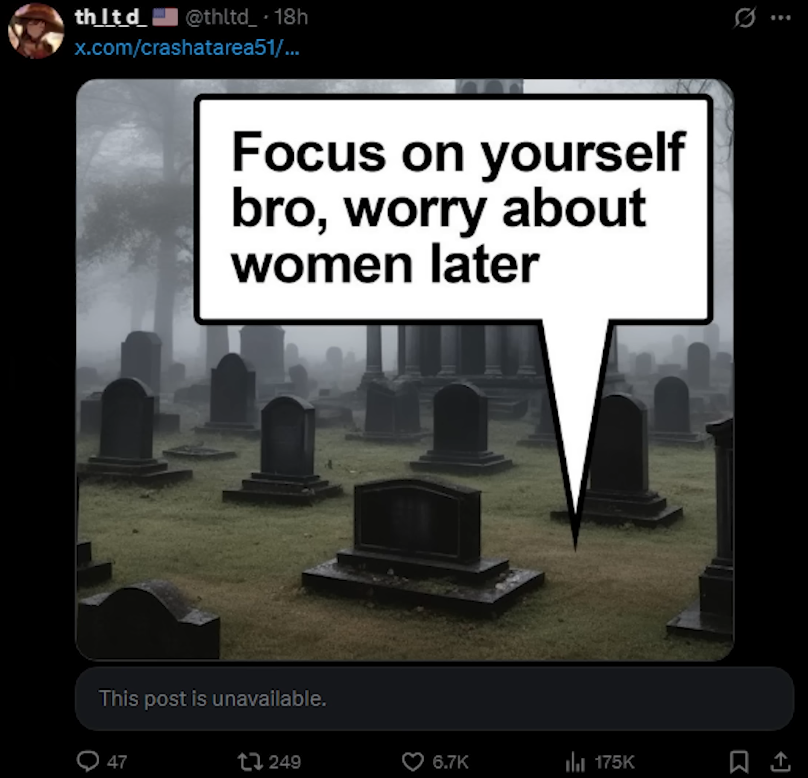808x778 pixels.
Task: Click the 175K views count
Action: pyautogui.click(x=614, y=762)
